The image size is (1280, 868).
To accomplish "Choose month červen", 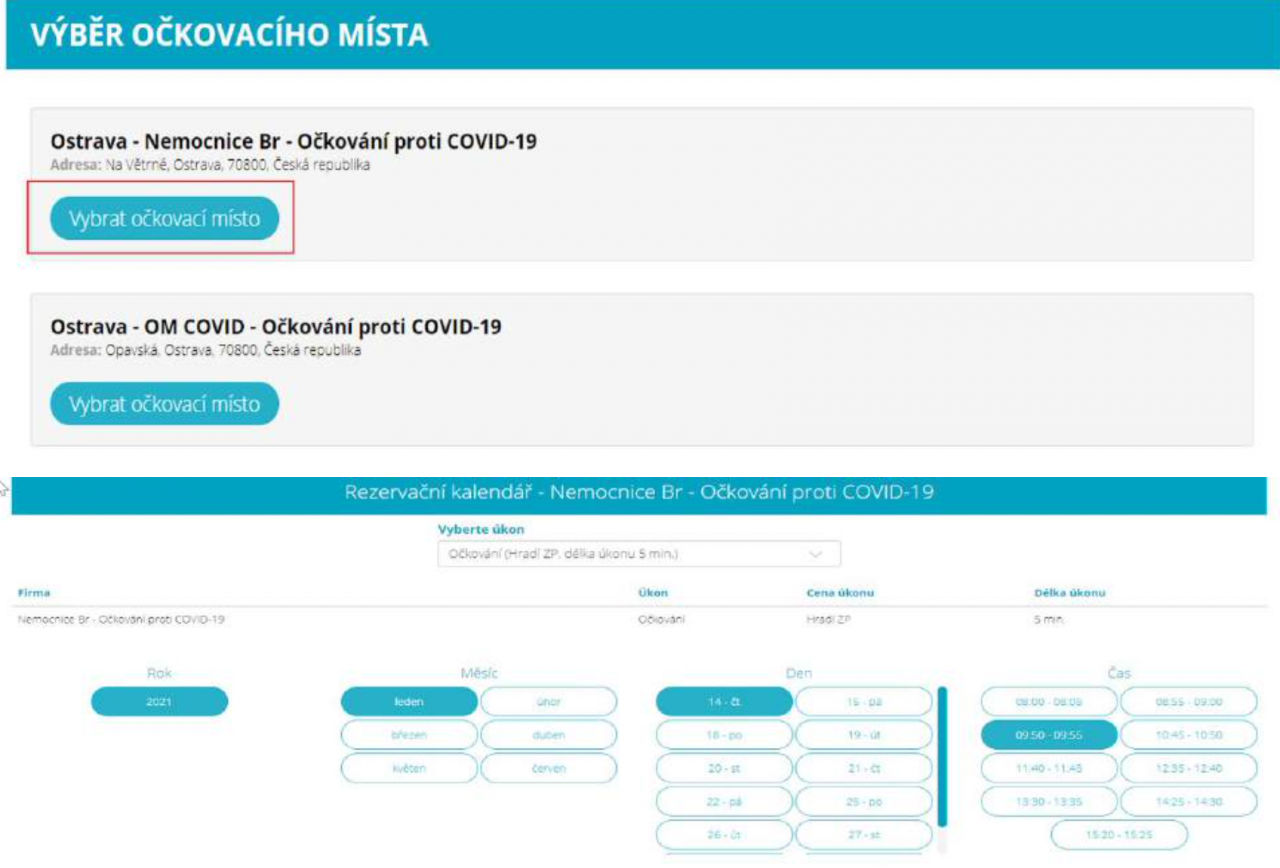I will (549, 768).
